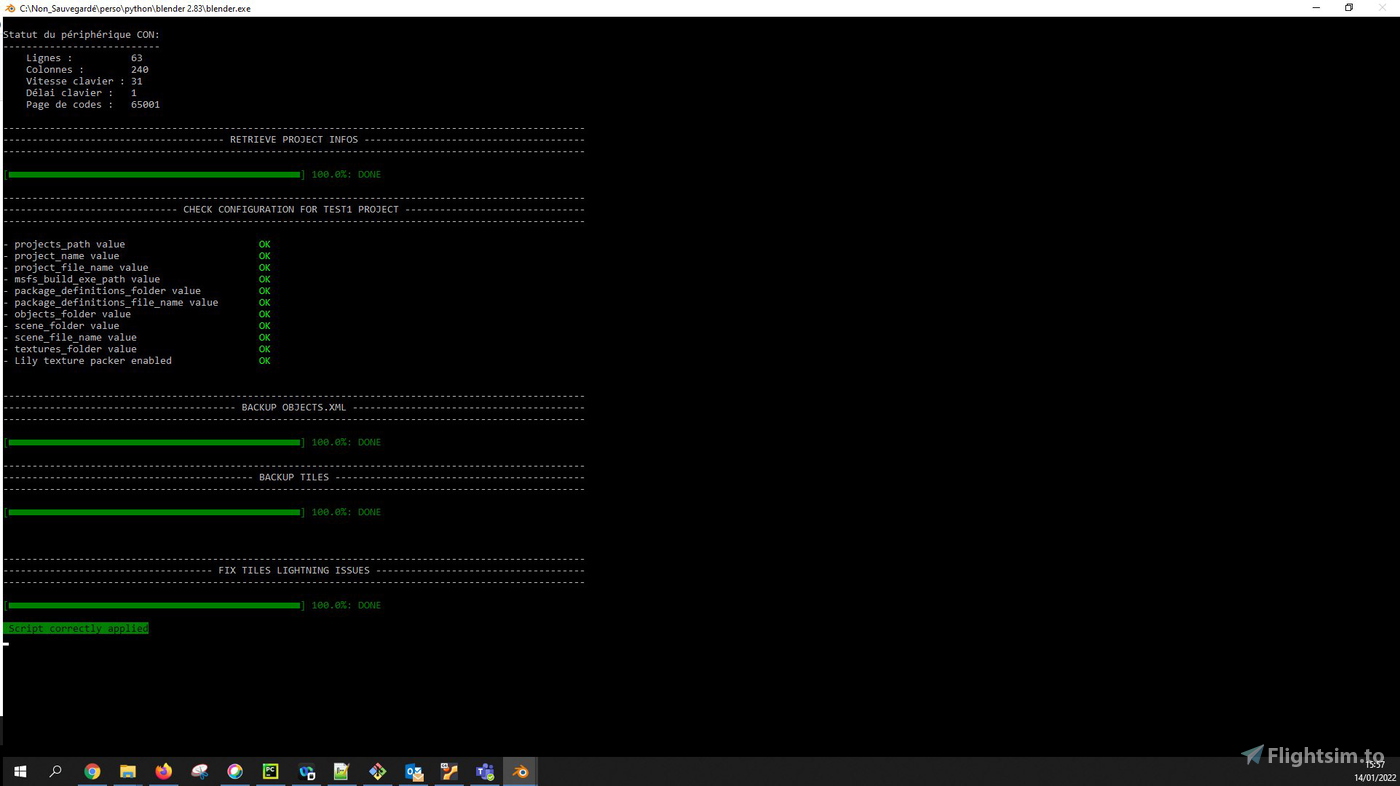Click the active Blender taskbar icon
Viewport: 1400px width, 786px height.
pos(520,771)
